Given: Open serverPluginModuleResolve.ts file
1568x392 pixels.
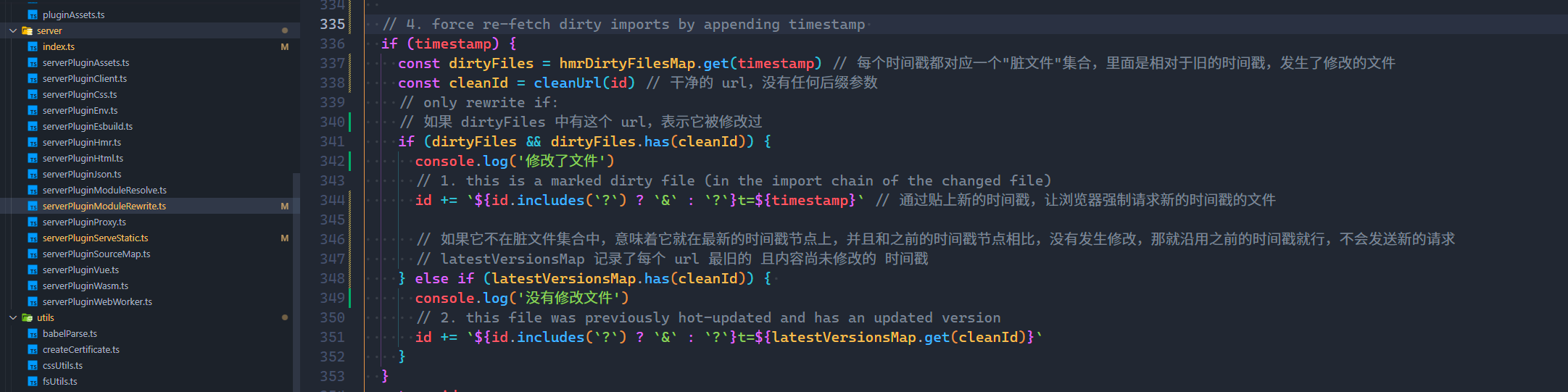Looking at the screenshot, I should click(104, 191).
